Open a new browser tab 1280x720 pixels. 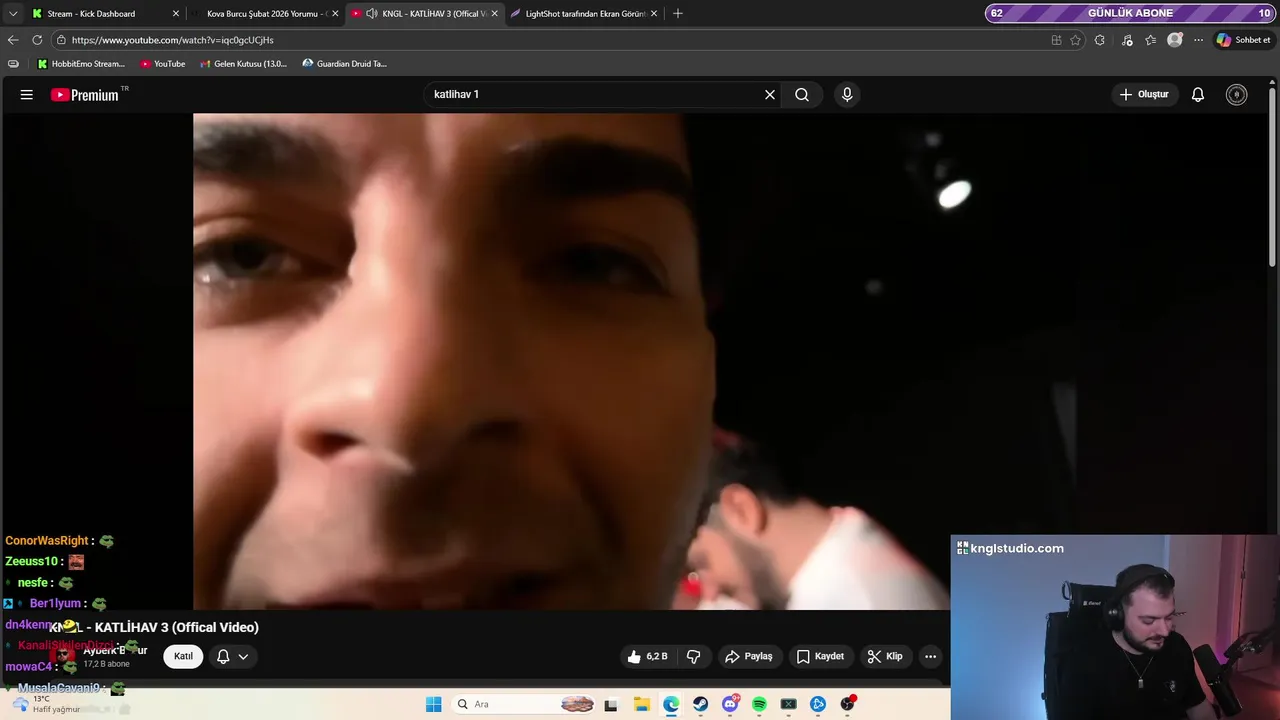678,14
